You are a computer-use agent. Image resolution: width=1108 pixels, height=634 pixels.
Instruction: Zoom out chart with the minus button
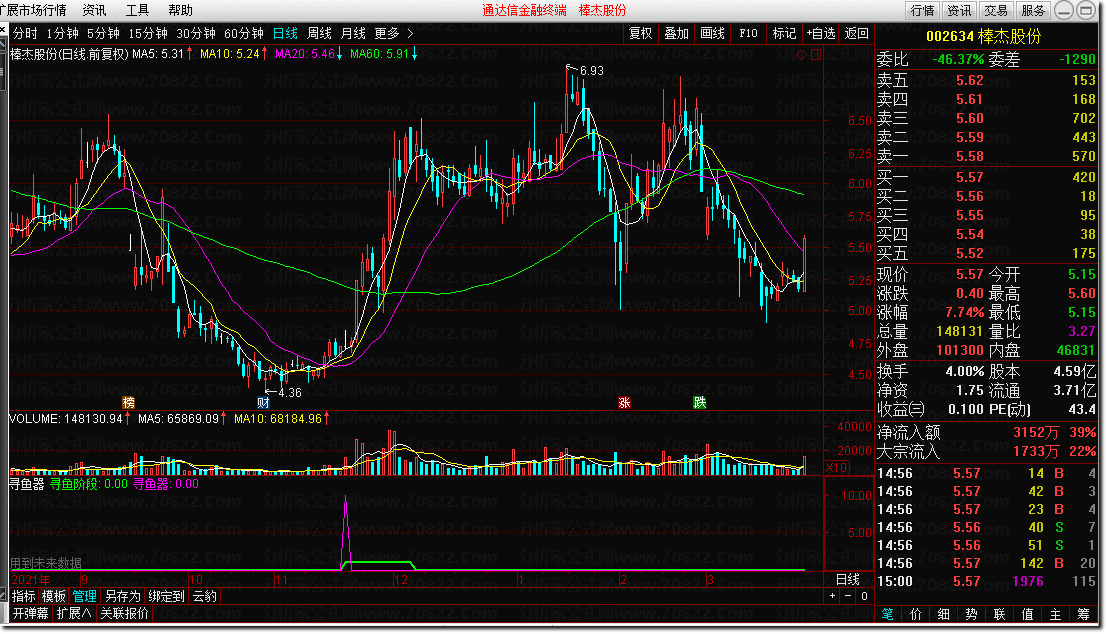coord(848,596)
